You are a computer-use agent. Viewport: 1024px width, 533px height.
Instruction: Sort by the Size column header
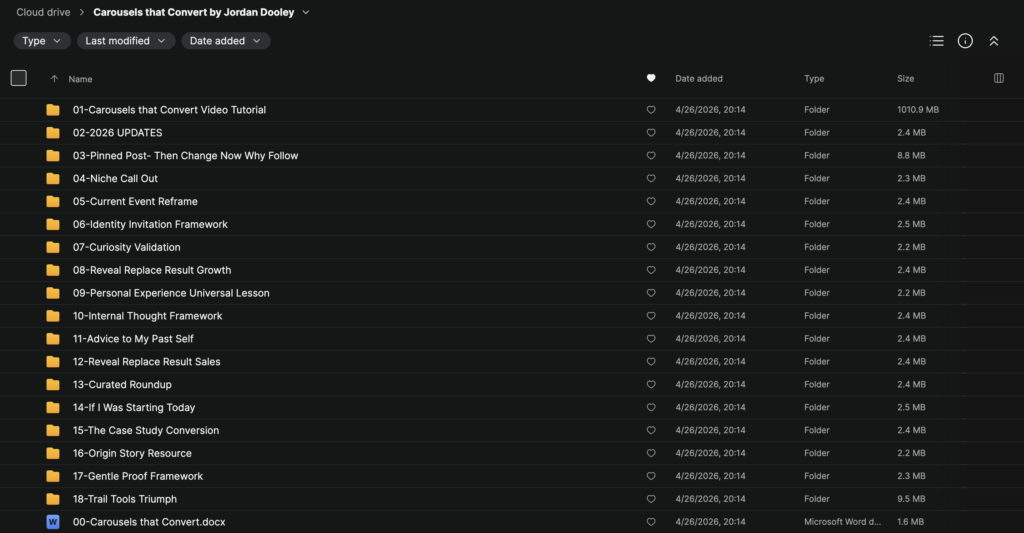(905, 78)
